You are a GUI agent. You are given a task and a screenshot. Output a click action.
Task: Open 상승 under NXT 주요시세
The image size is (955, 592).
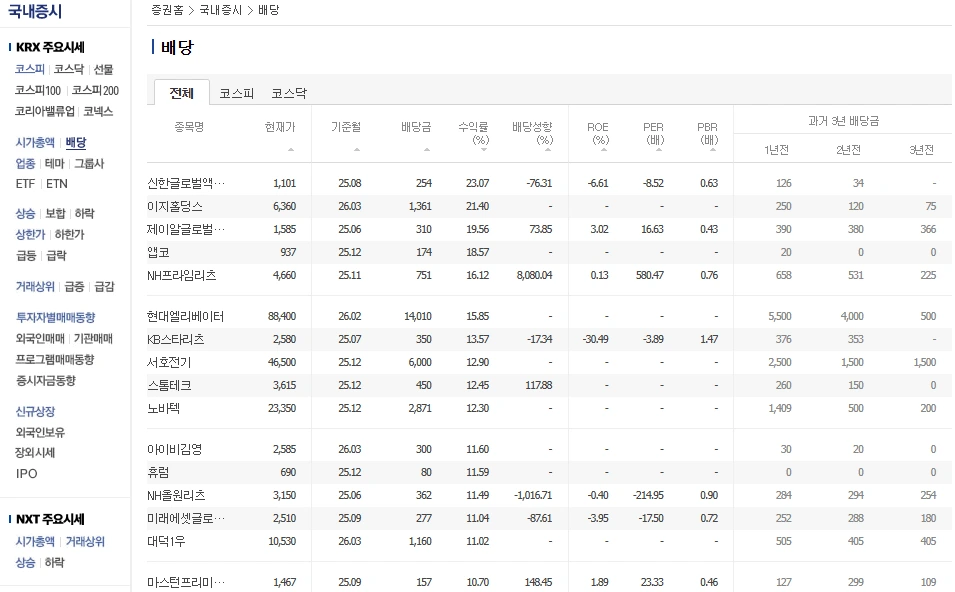click(x=25, y=562)
